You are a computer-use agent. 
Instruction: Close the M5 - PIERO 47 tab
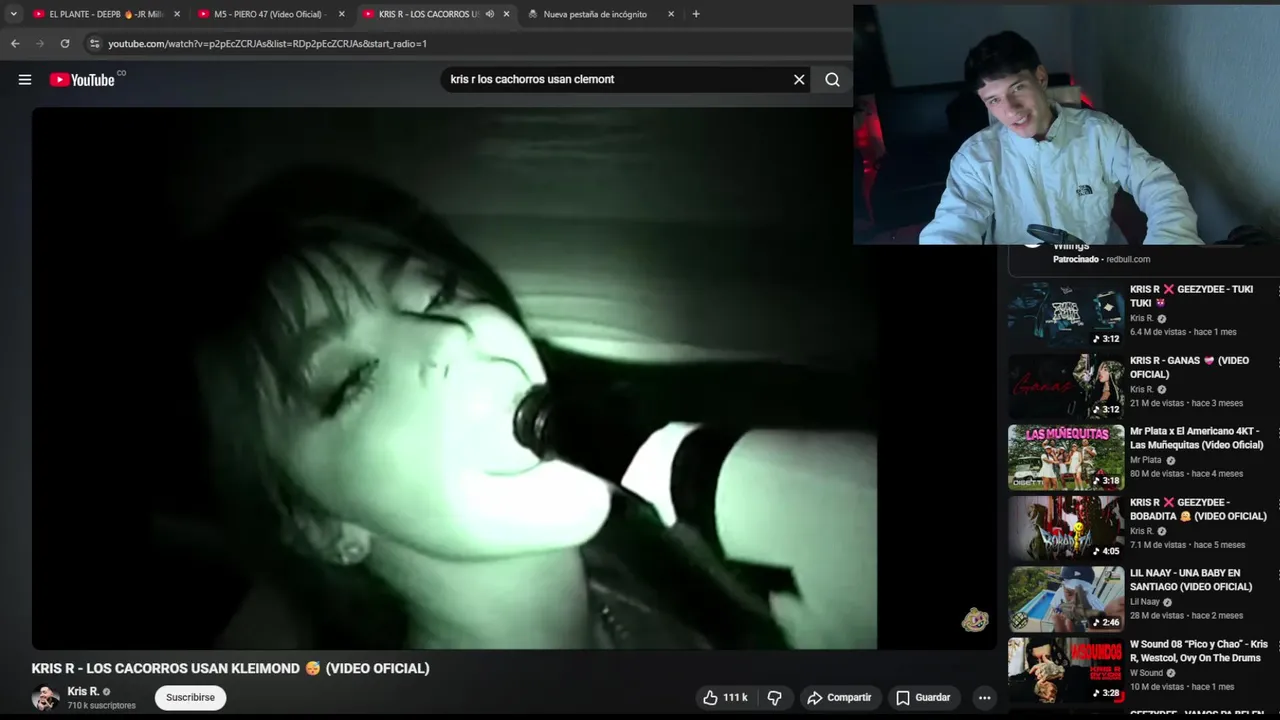pos(342,14)
